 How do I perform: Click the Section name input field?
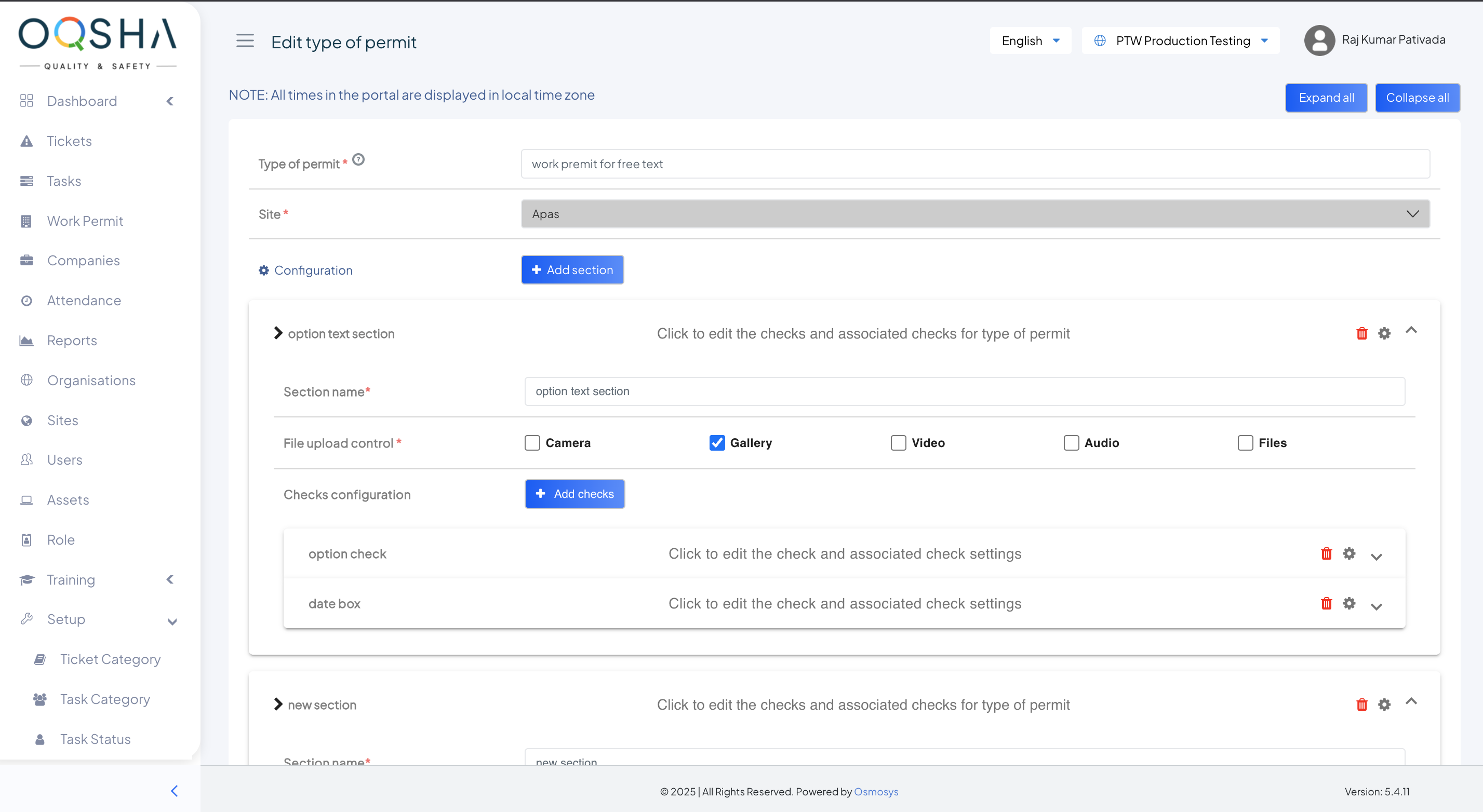964,391
